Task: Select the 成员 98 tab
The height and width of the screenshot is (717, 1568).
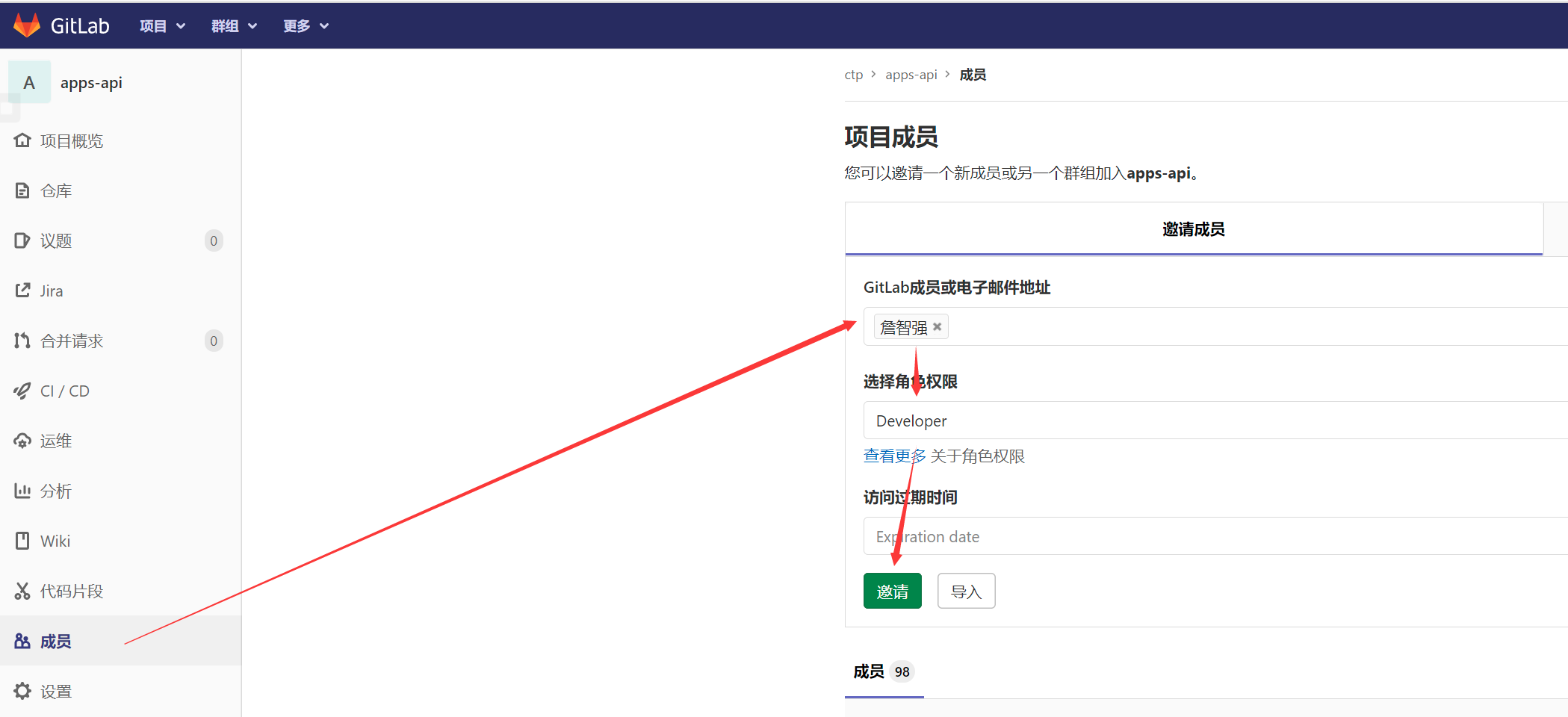Action: pos(883,671)
